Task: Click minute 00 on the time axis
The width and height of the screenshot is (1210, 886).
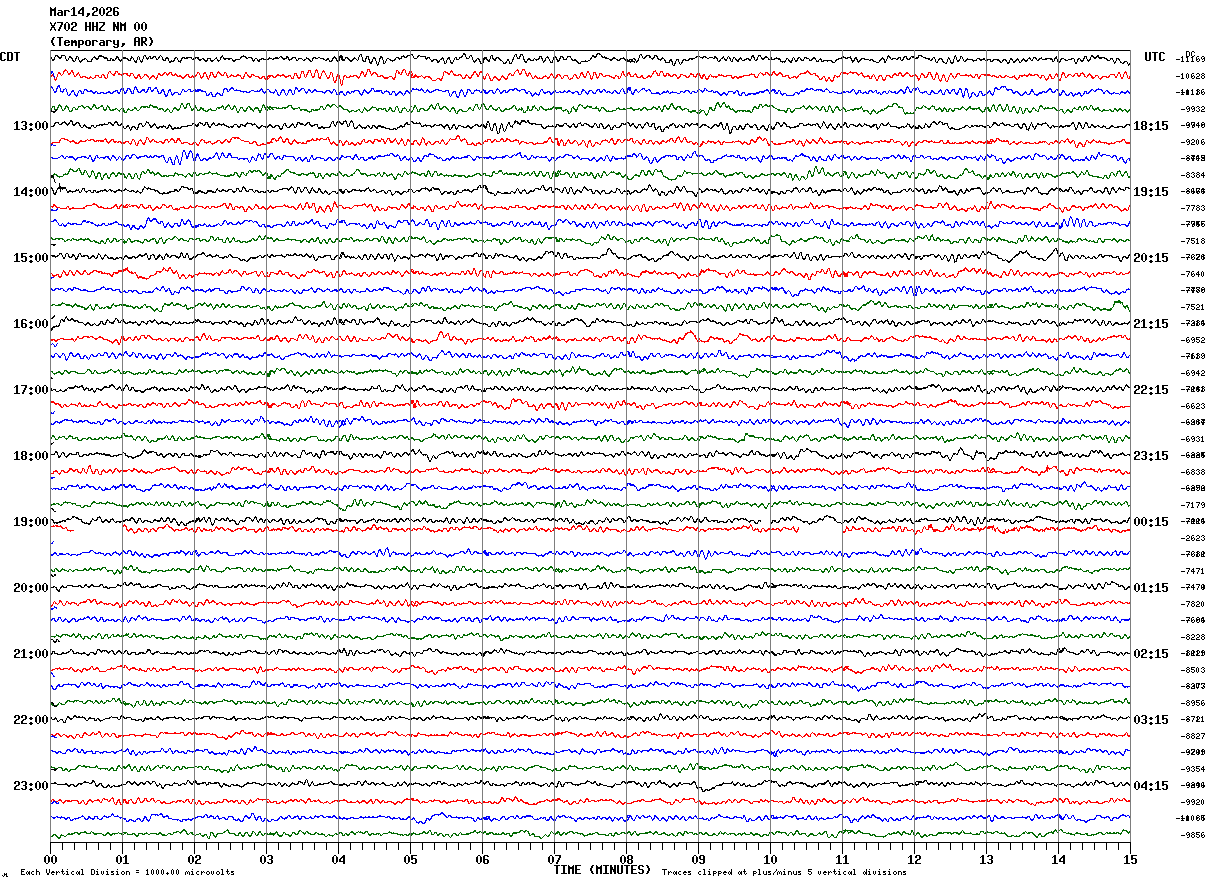Action: [50, 859]
